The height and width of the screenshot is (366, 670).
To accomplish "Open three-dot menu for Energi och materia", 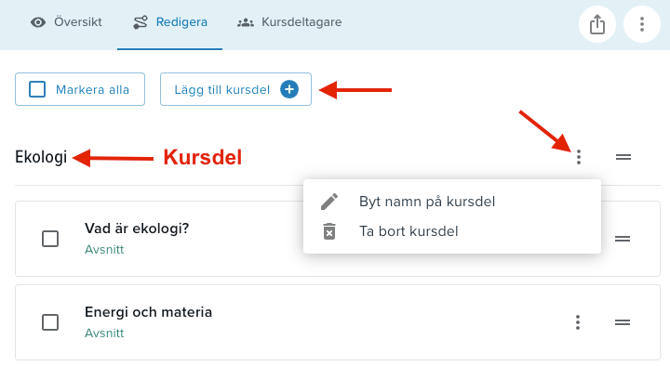I will point(578,322).
